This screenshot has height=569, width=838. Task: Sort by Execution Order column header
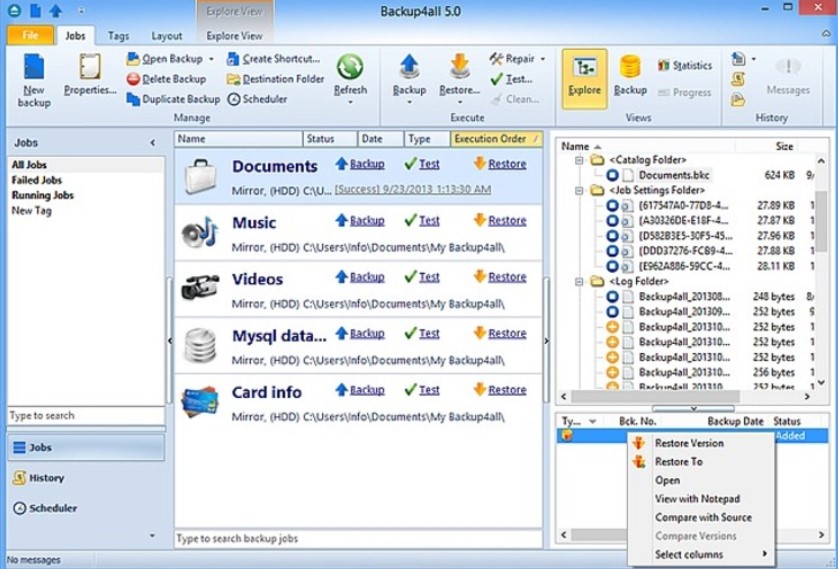pyautogui.click(x=496, y=139)
